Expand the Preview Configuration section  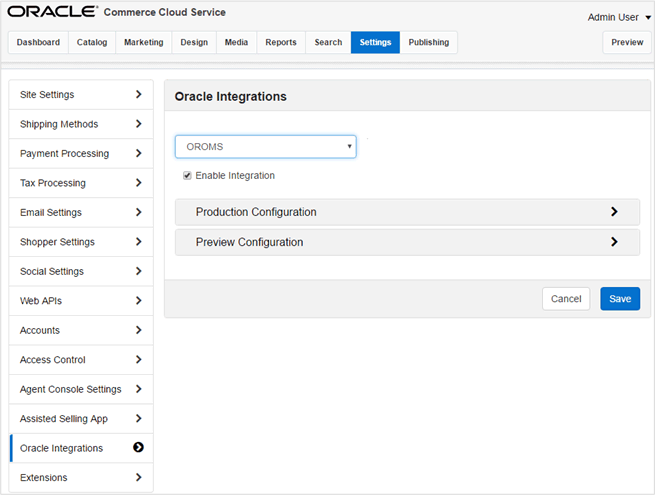[x=407, y=242]
